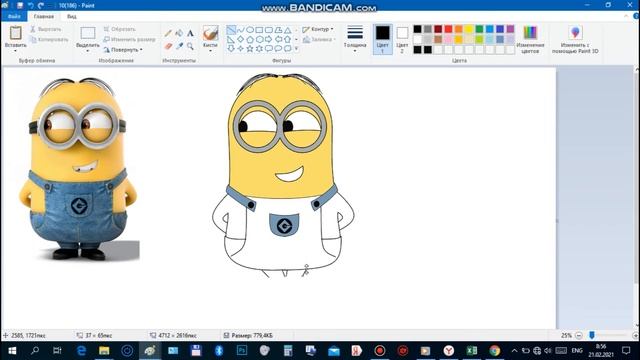The image size is (640, 360).
Task: Select the Right arrow shape
Action: pyautogui.click(x=269, y=39)
